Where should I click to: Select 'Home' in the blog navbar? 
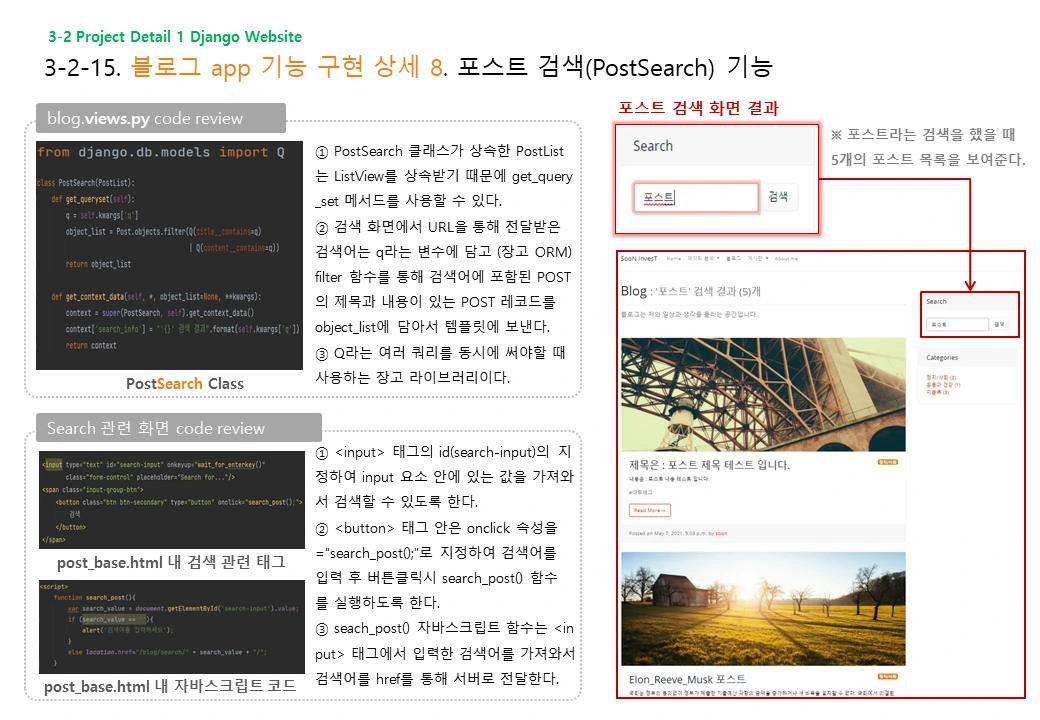673,259
